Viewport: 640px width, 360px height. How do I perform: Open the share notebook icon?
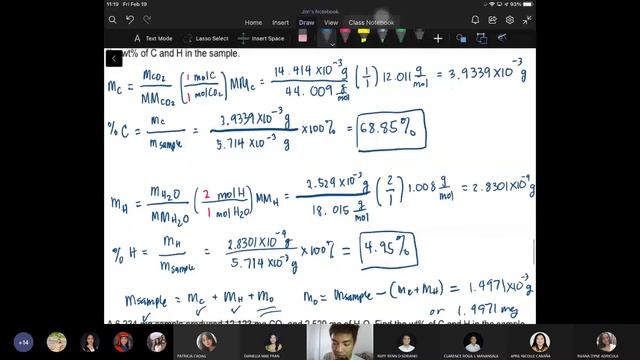(x=493, y=20)
